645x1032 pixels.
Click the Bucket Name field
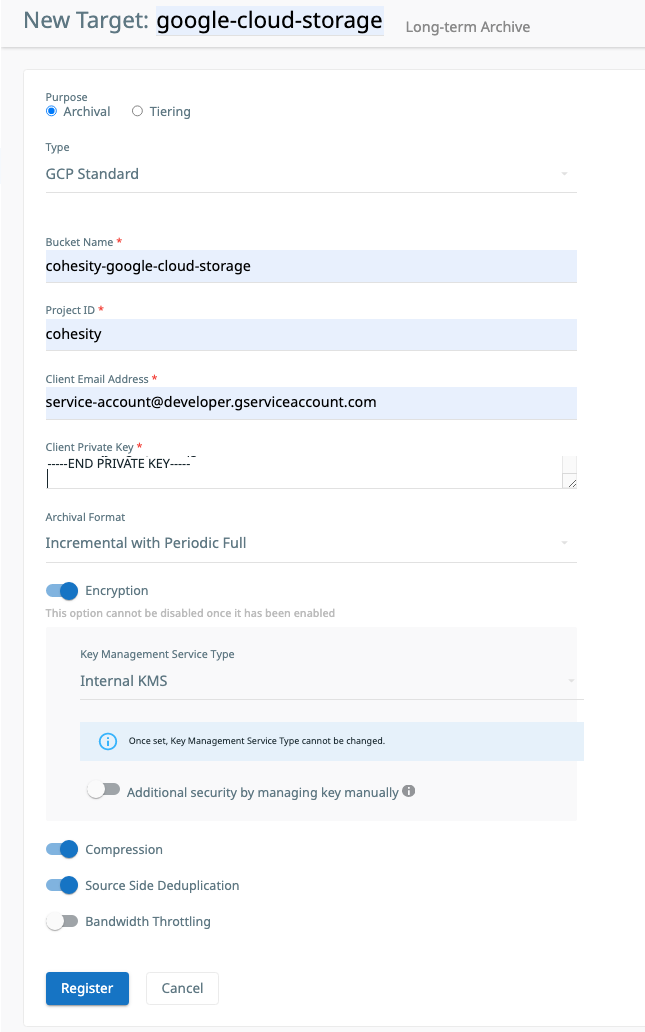coord(310,266)
